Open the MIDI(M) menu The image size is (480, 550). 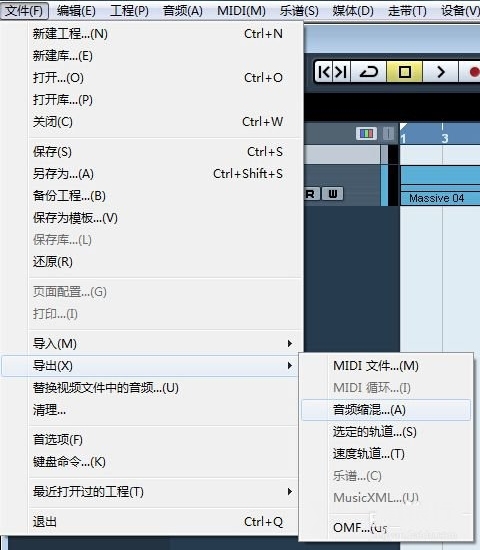(241, 11)
